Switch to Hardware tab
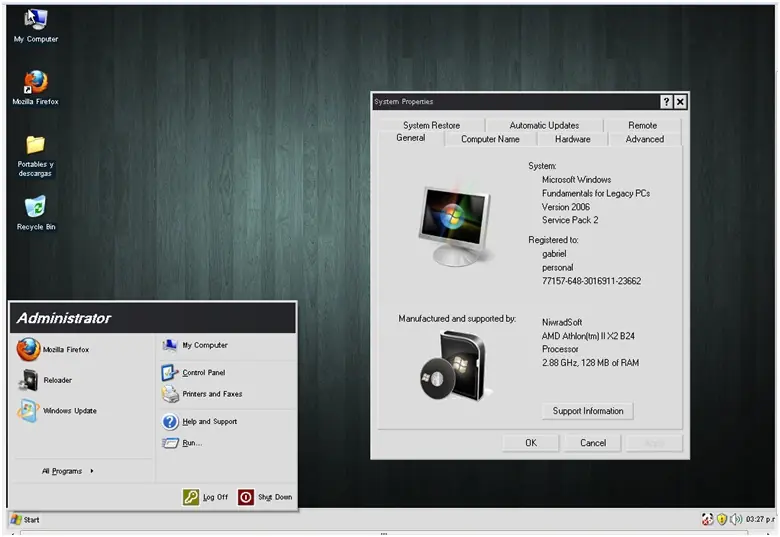 coord(573,139)
